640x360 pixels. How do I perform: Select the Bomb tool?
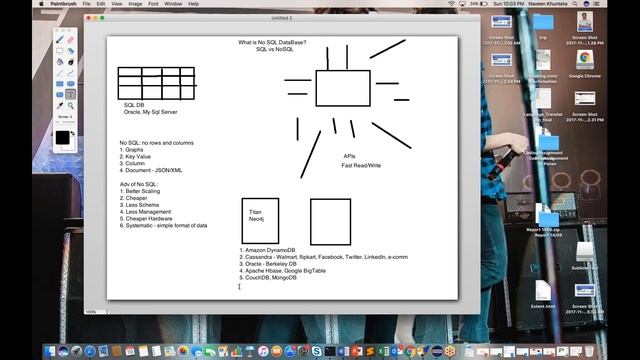pyautogui.click(x=71, y=62)
